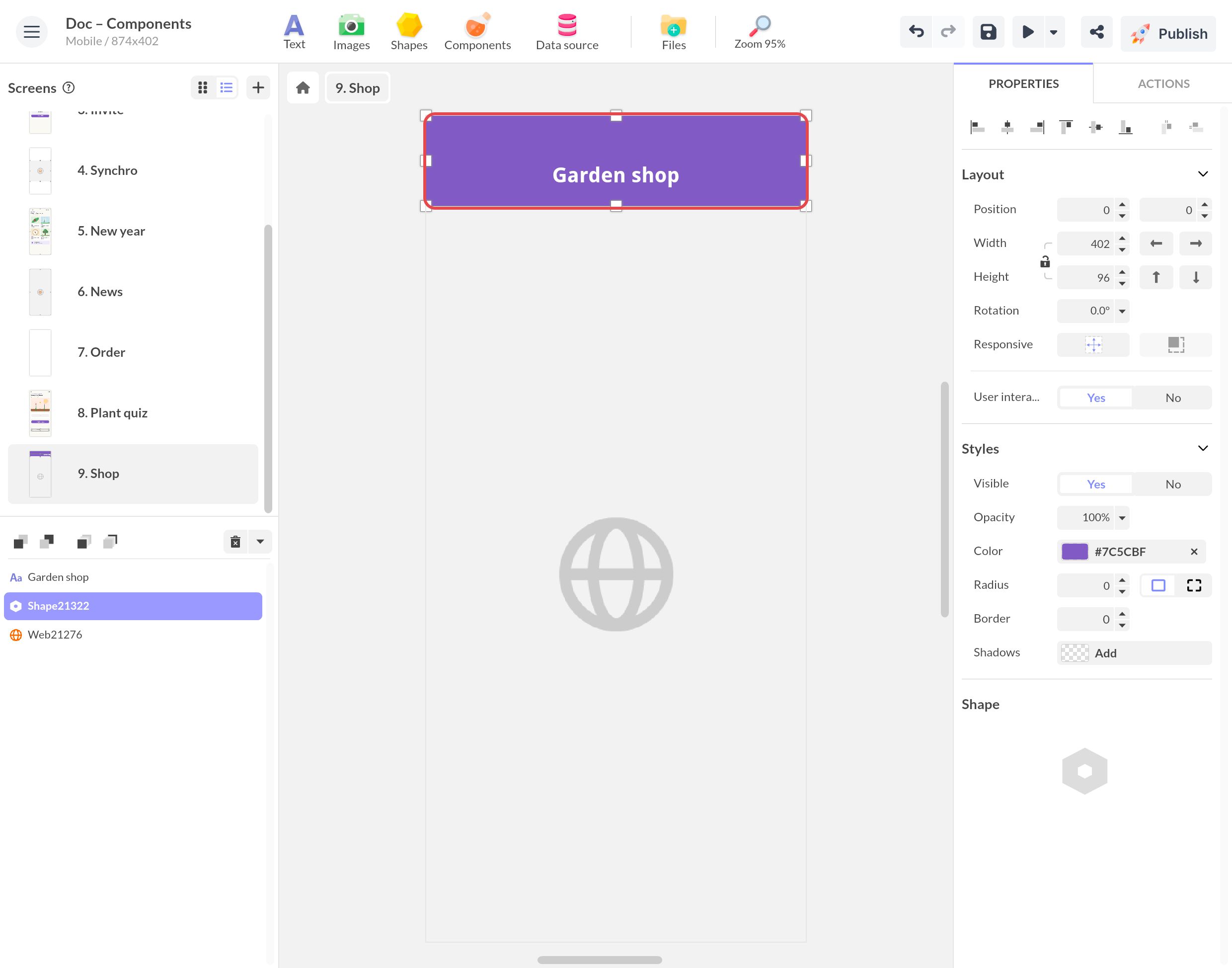Viewport: 1232px width, 968px height.
Task: Set Visible to No
Action: [1172, 484]
